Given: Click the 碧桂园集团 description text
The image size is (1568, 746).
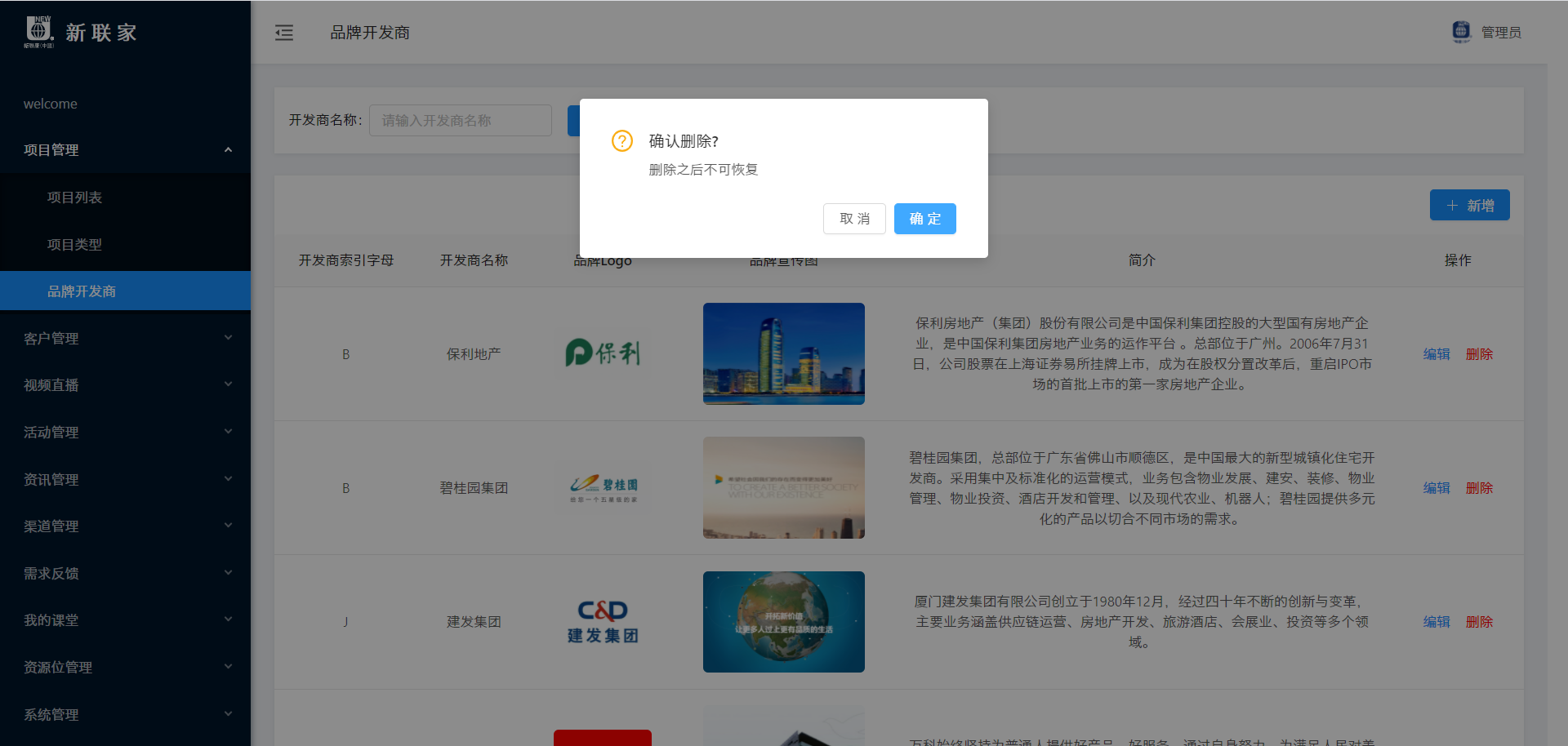Looking at the screenshot, I should coord(1142,488).
